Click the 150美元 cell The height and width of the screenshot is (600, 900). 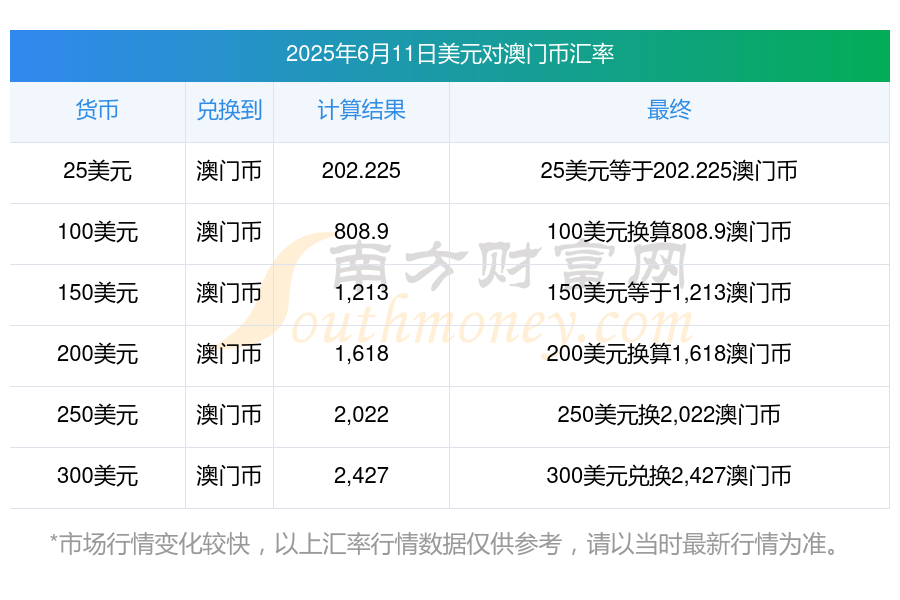97,293
